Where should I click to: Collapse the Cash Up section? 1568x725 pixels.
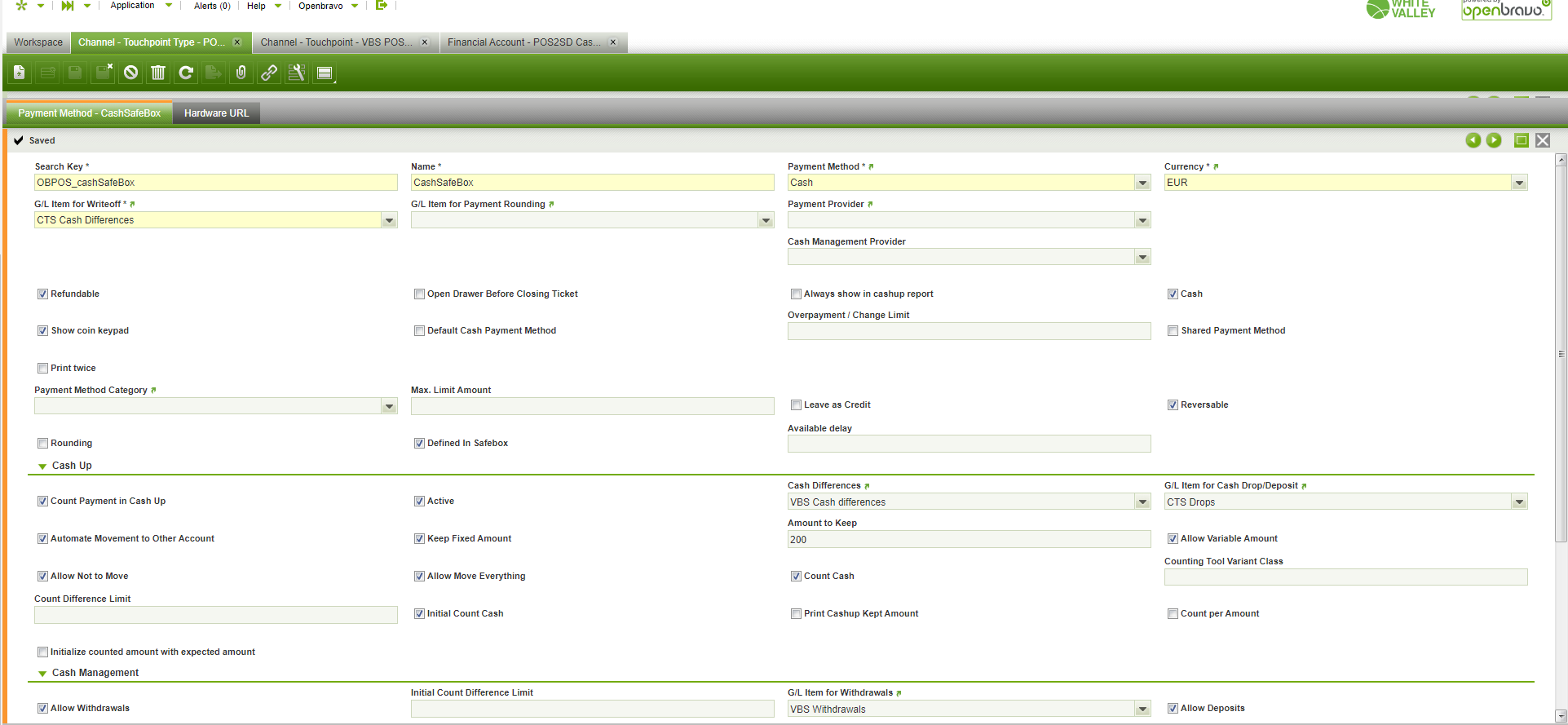42,466
